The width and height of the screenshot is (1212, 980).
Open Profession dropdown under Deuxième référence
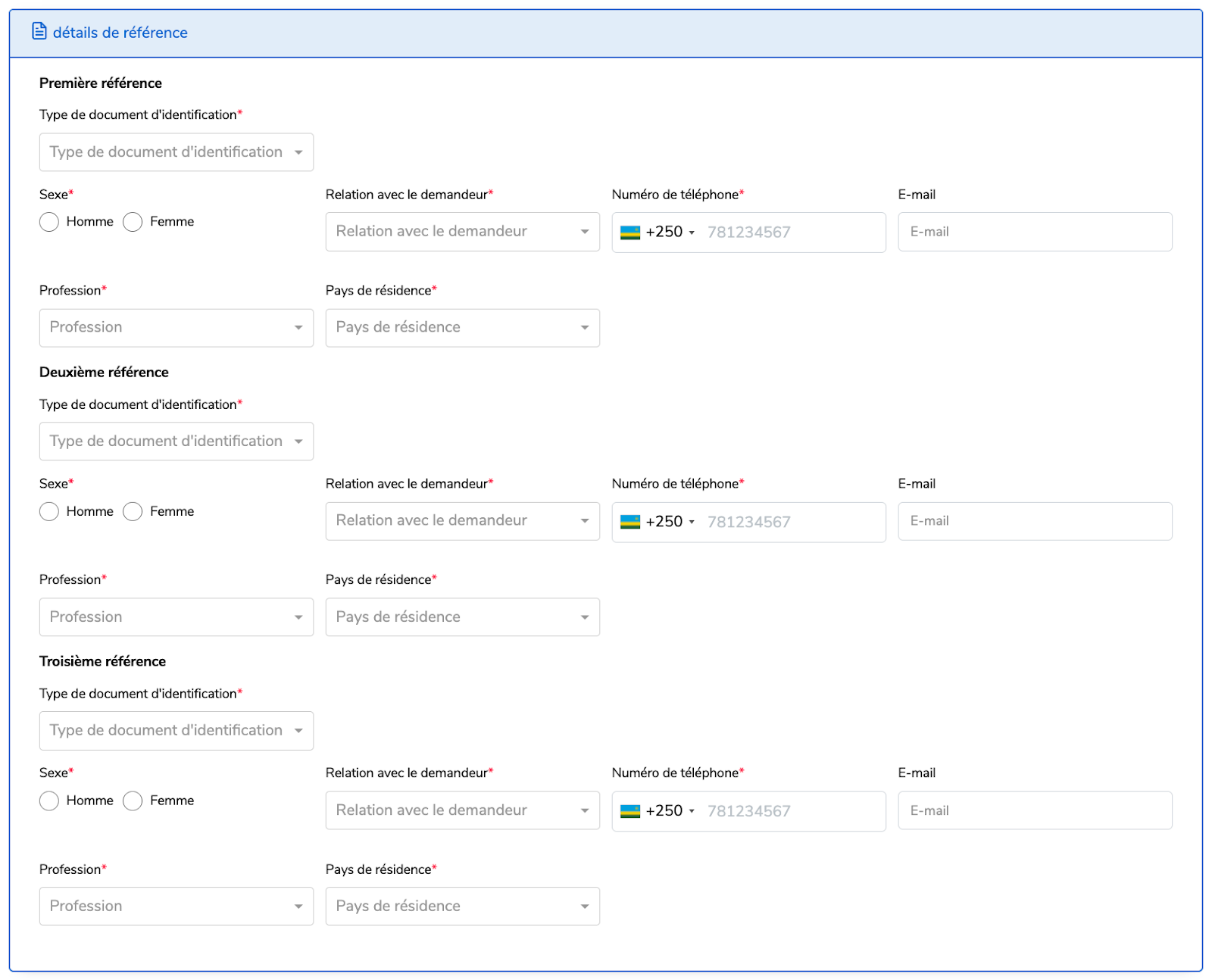point(176,617)
